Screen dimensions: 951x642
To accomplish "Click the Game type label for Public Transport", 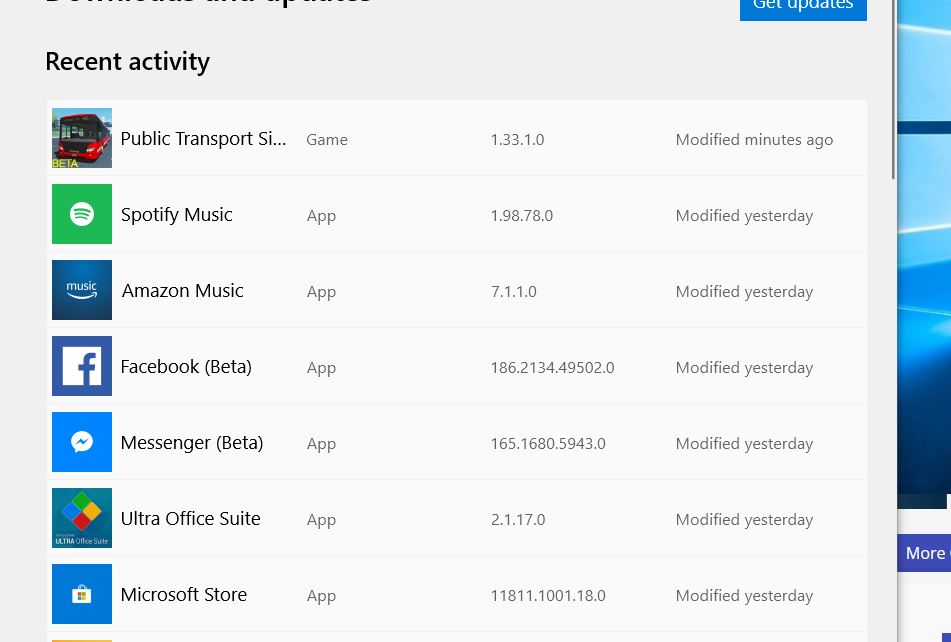I will (x=327, y=139).
